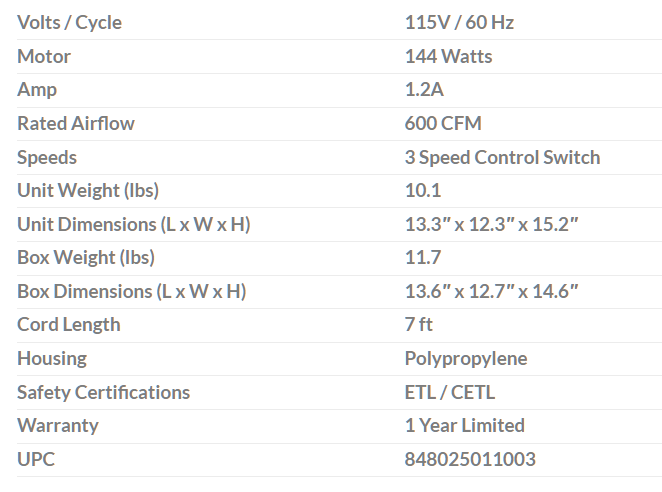
Task: Select the 13.3" x 12.3" x 15.2" value
Action: pos(492,224)
